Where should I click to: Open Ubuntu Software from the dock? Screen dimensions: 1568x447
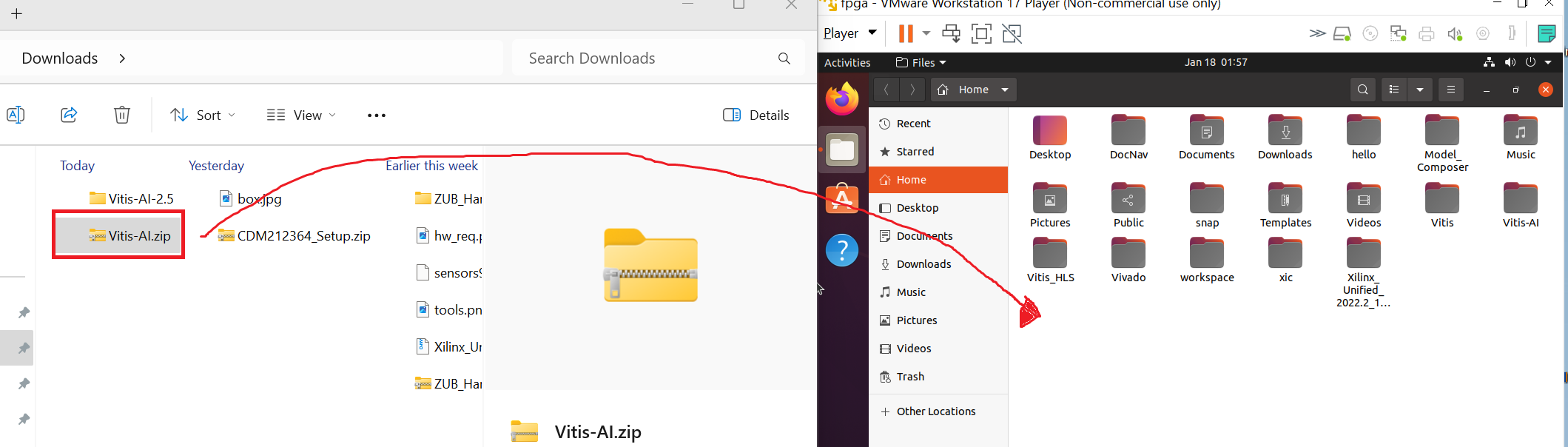pos(842,199)
